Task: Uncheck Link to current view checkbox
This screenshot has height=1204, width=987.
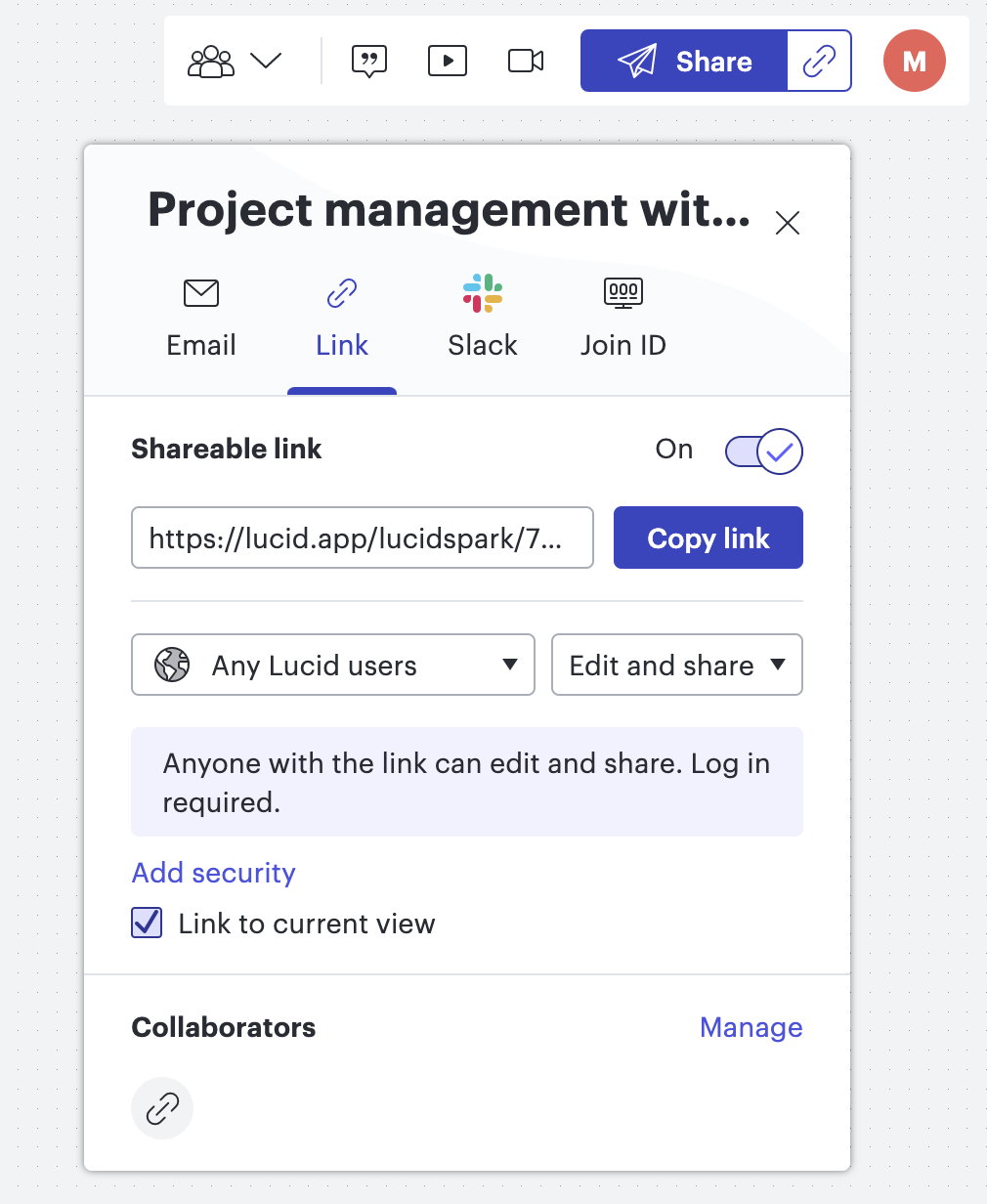Action: coord(147,924)
